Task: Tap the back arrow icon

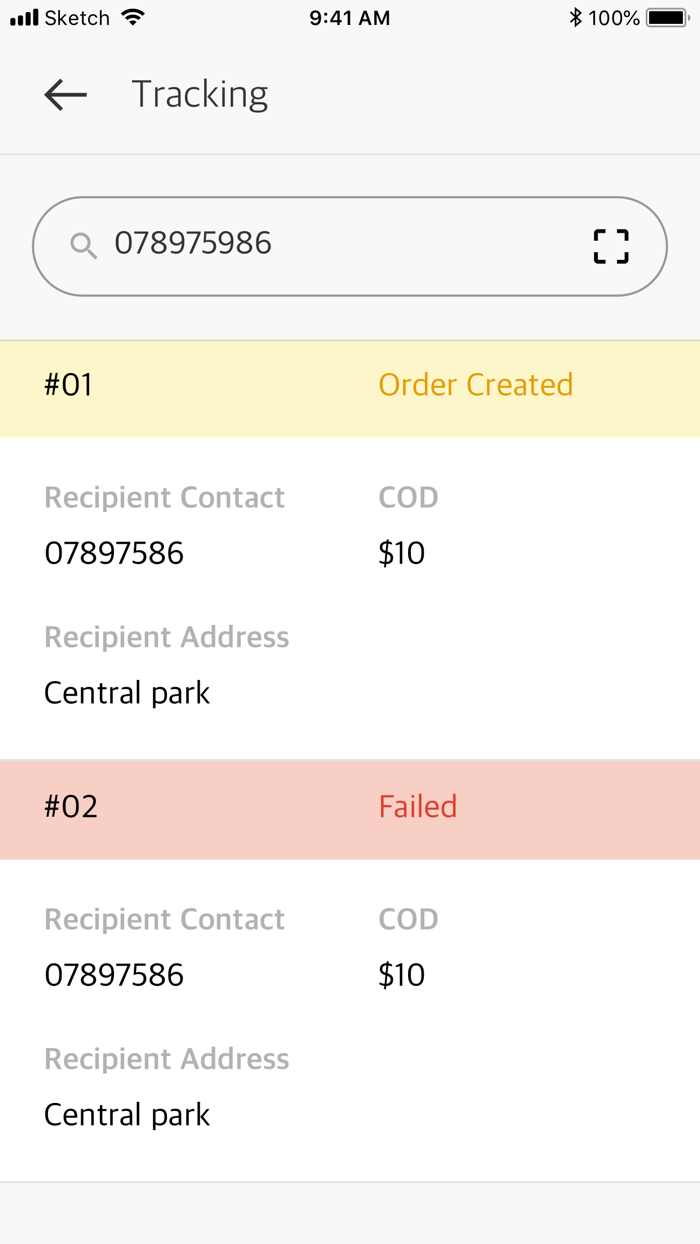Action: point(66,95)
